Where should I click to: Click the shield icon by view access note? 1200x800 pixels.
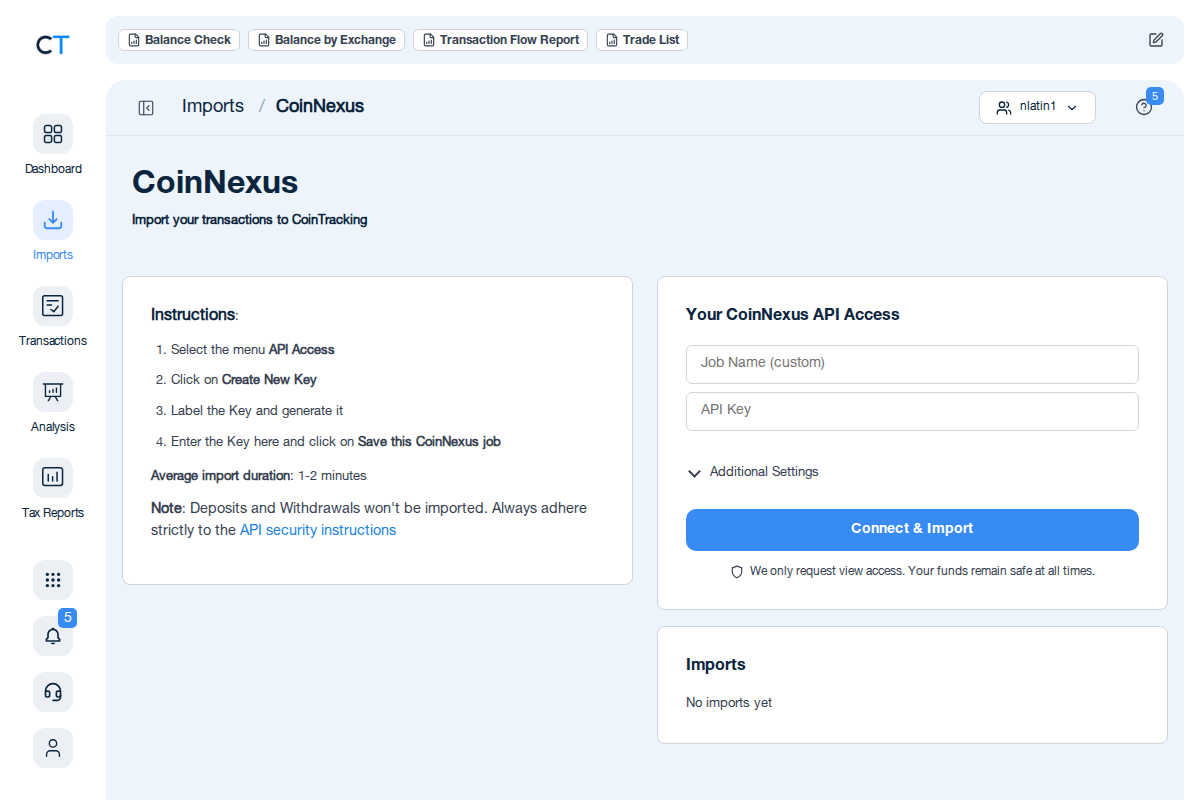point(737,572)
